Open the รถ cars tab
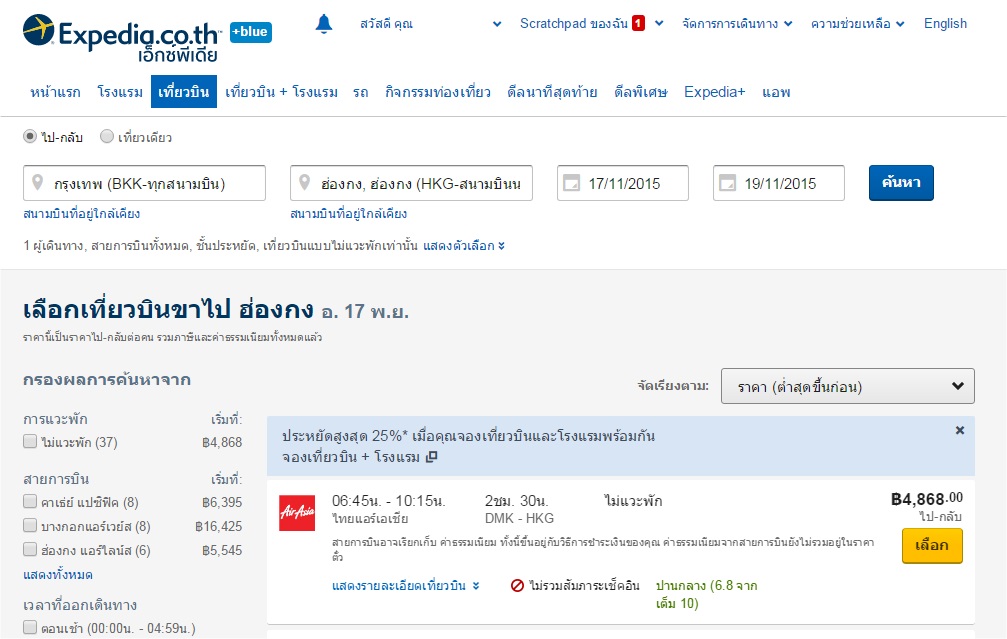 click(361, 92)
